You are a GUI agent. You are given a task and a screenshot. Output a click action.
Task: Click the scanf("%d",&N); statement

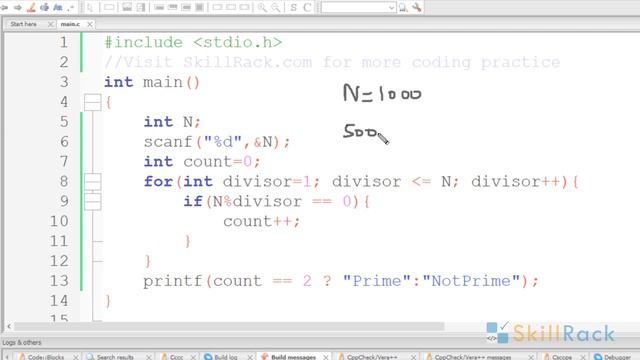(x=217, y=142)
